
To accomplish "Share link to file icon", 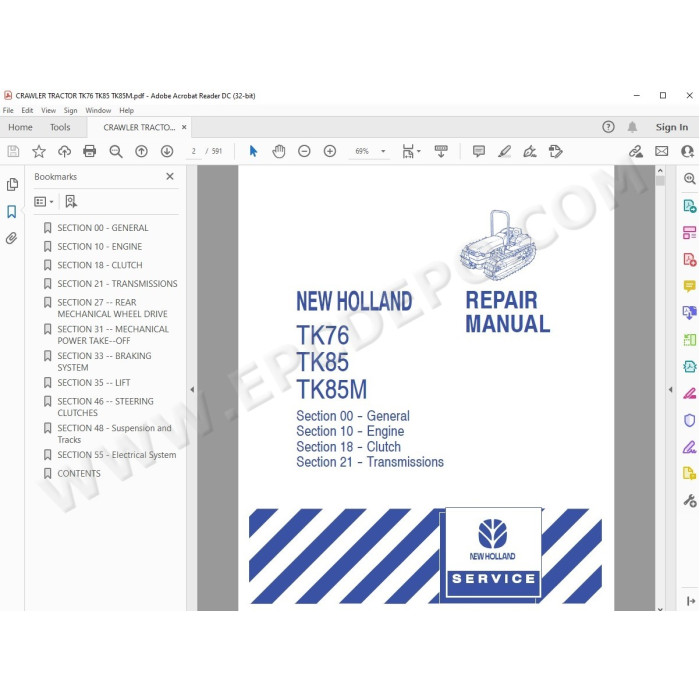I will [636, 151].
